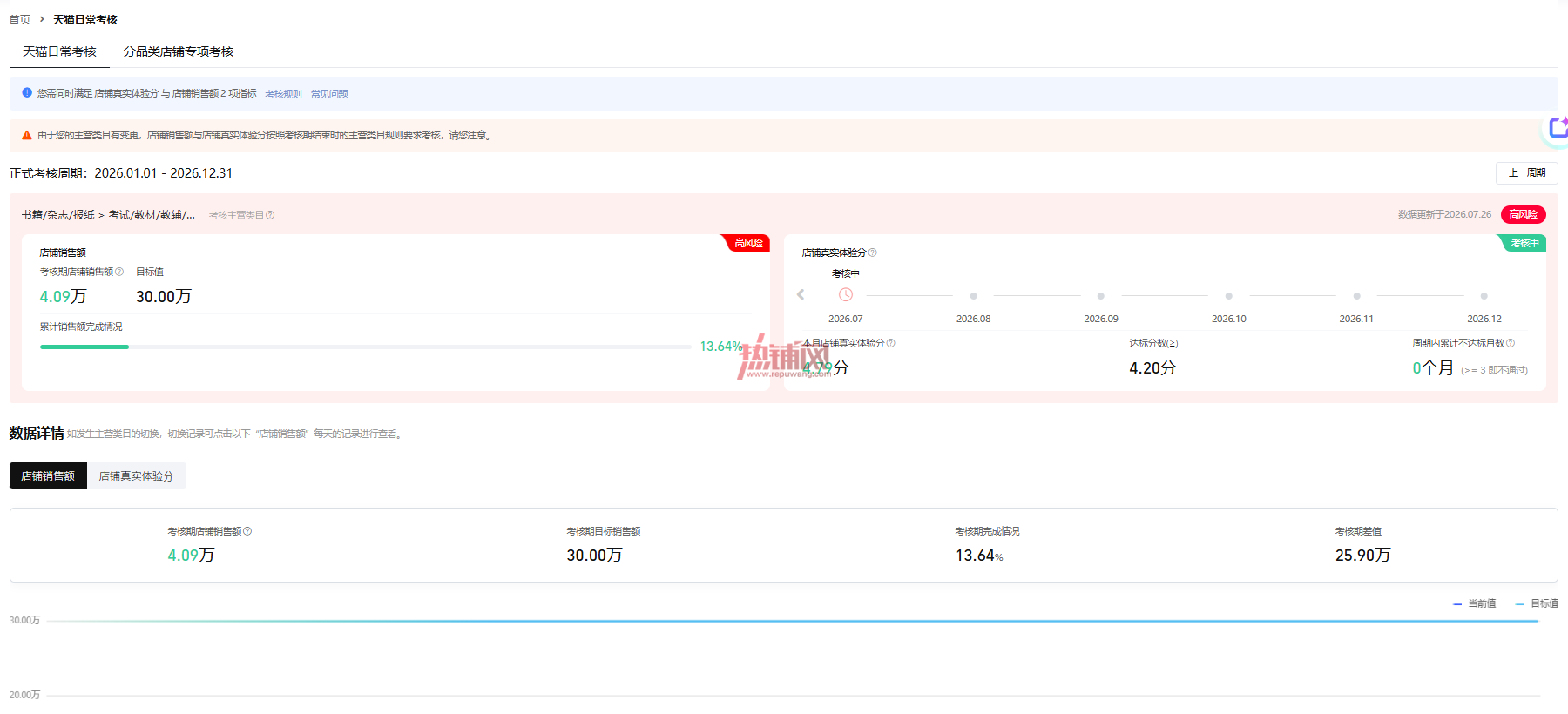Select the 天猫日常考核 tab
Image resolution: width=1568 pixels, height=714 pixels.
pos(59,51)
